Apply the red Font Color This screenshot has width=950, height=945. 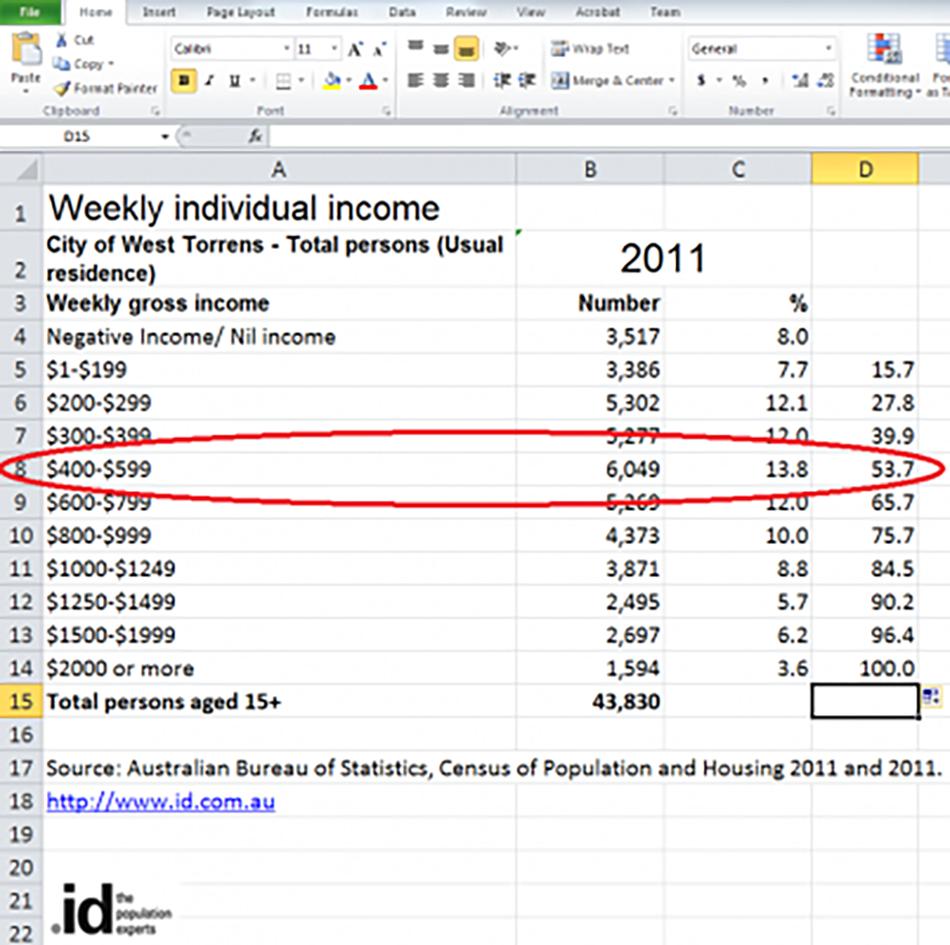[x=368, y=81]
